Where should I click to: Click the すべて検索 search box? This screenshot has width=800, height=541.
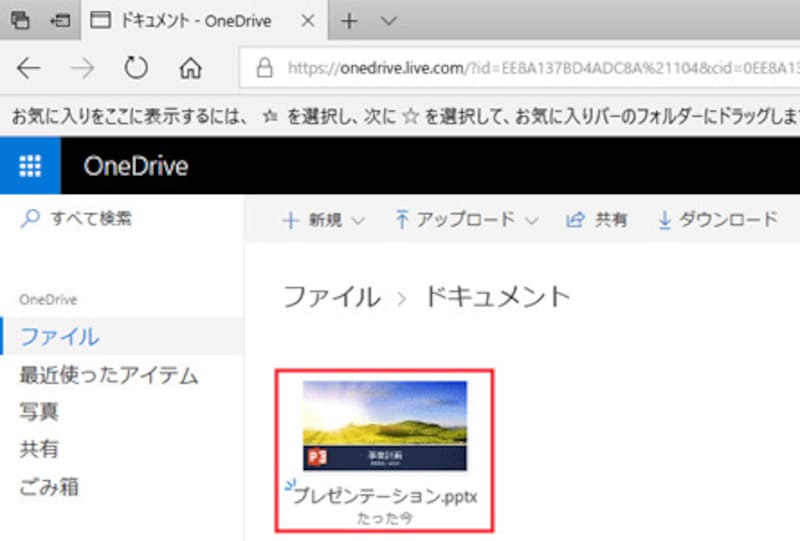pos(90,218)
